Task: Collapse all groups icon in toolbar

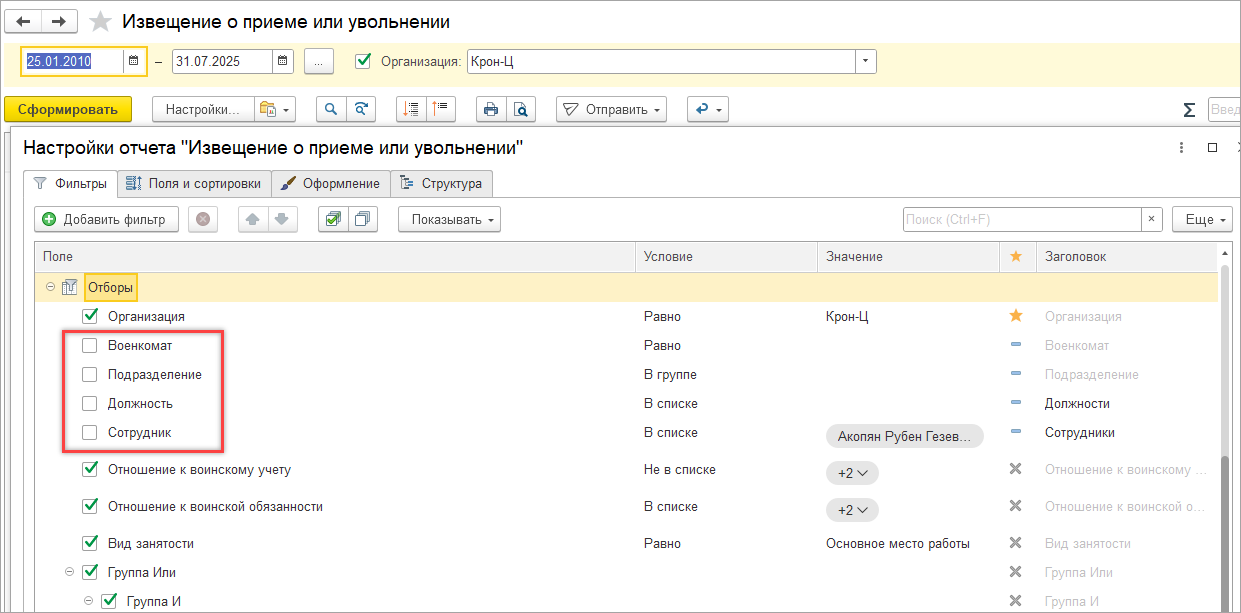Action: 410,109
